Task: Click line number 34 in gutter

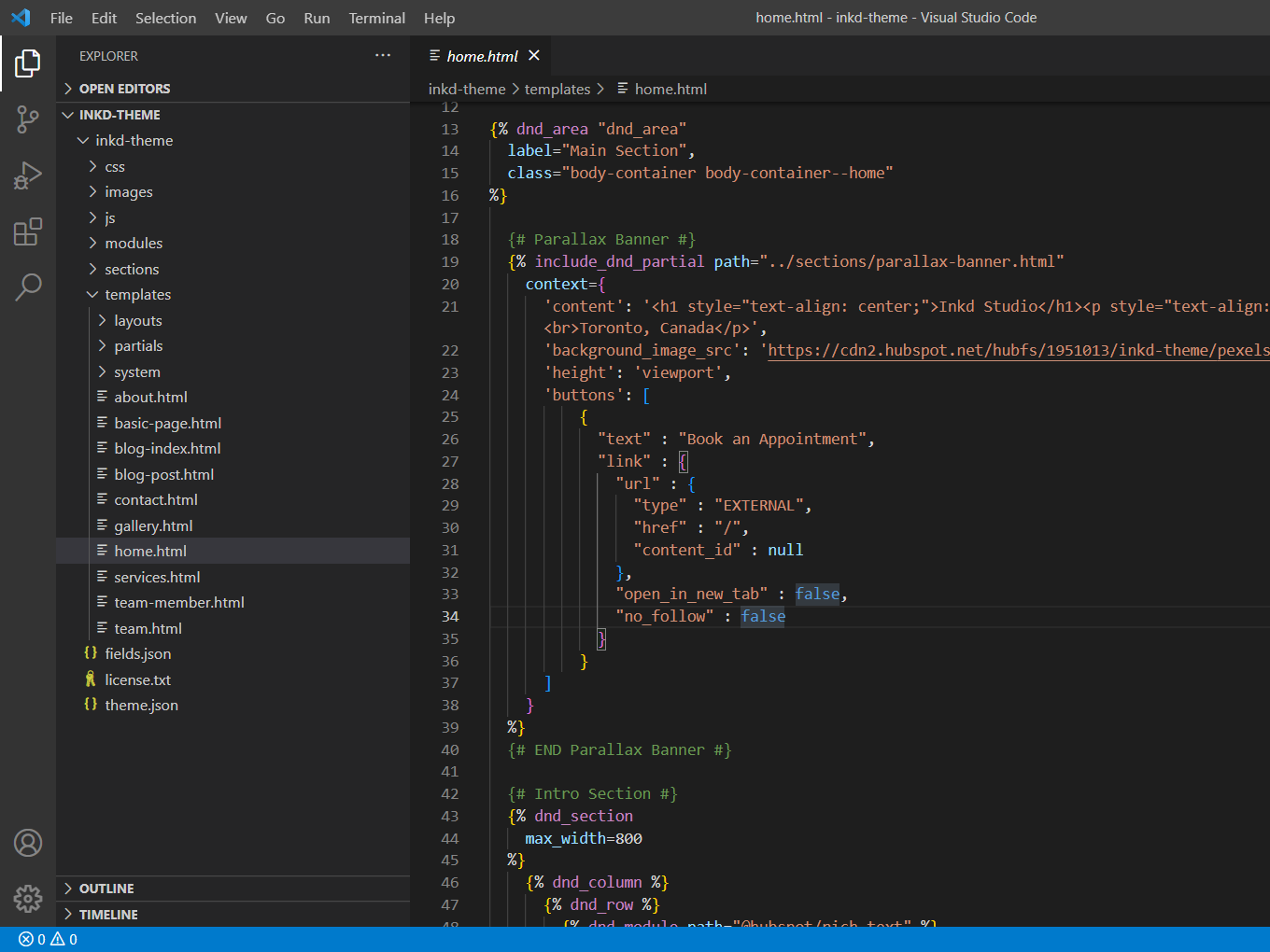Action: click(450, 616)
